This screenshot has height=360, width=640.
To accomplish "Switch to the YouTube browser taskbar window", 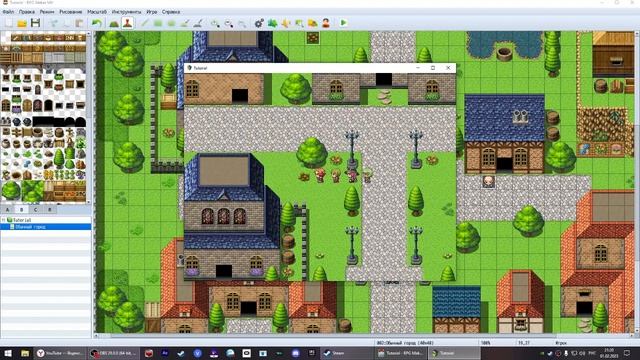I will coord(60,353).
